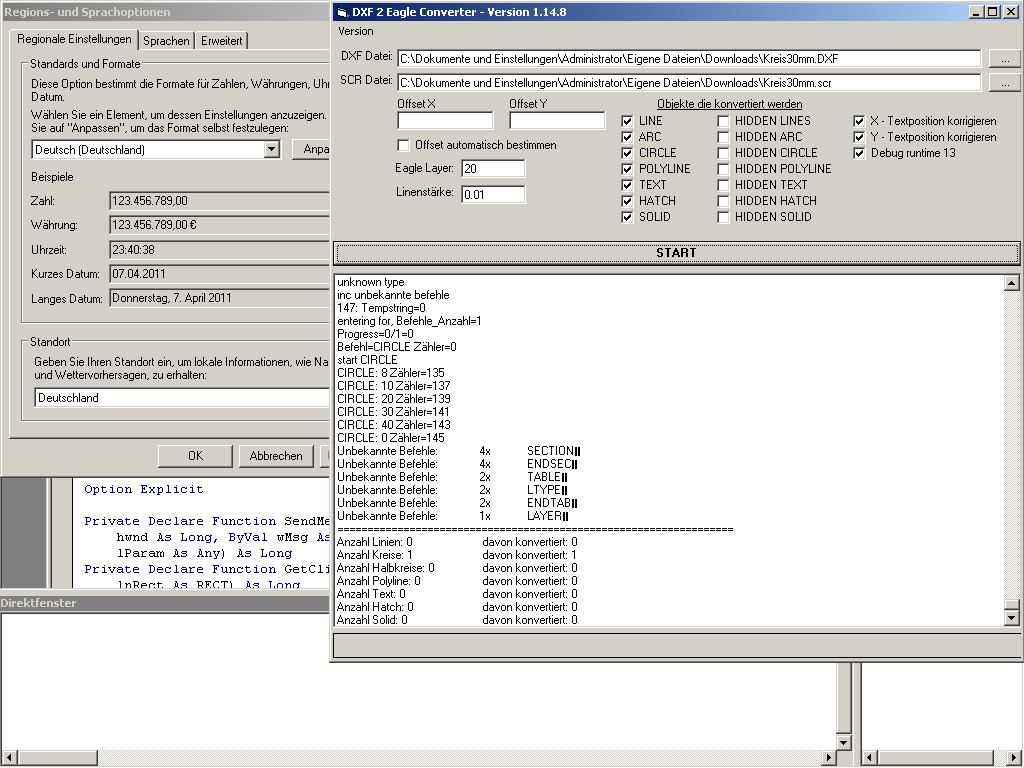Click the SCR Datei path field
The image size is (1024, 768).
pos(689,83)
